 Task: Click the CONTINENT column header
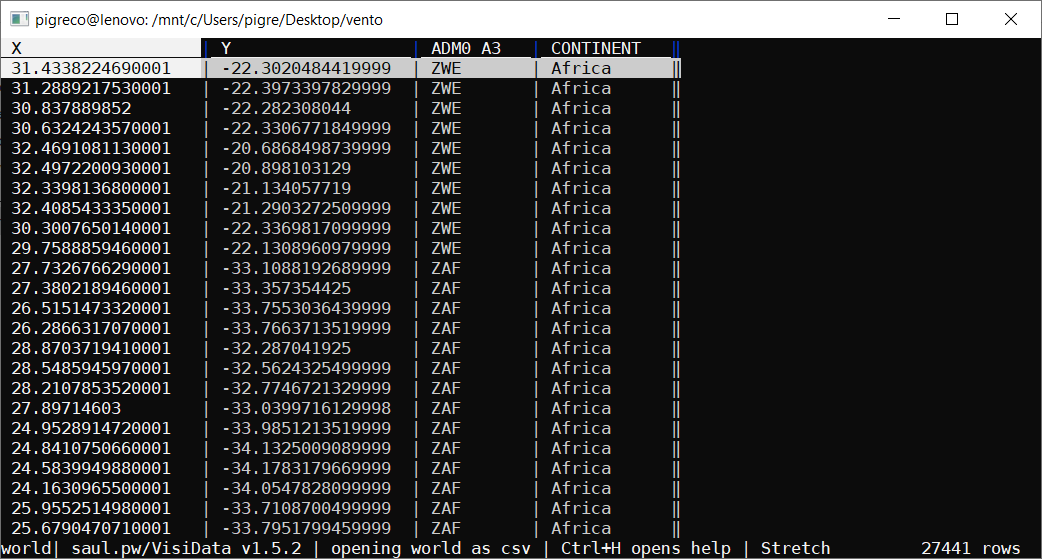tap(595, 48)
